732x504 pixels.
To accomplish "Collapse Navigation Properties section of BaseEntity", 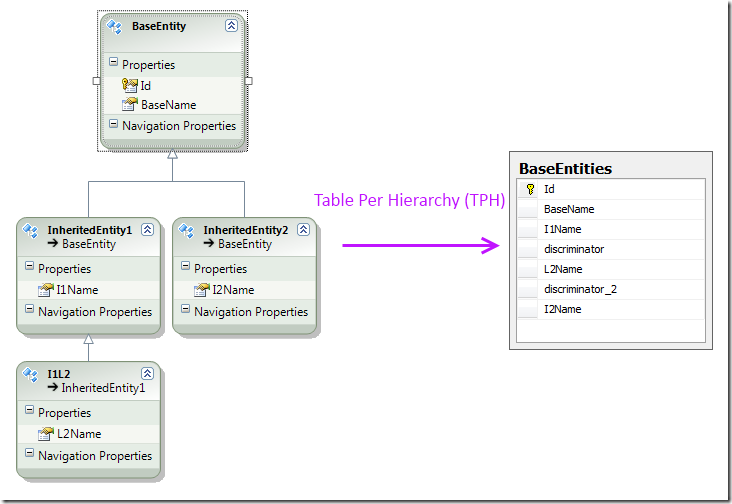I will (x=113, y=124).
